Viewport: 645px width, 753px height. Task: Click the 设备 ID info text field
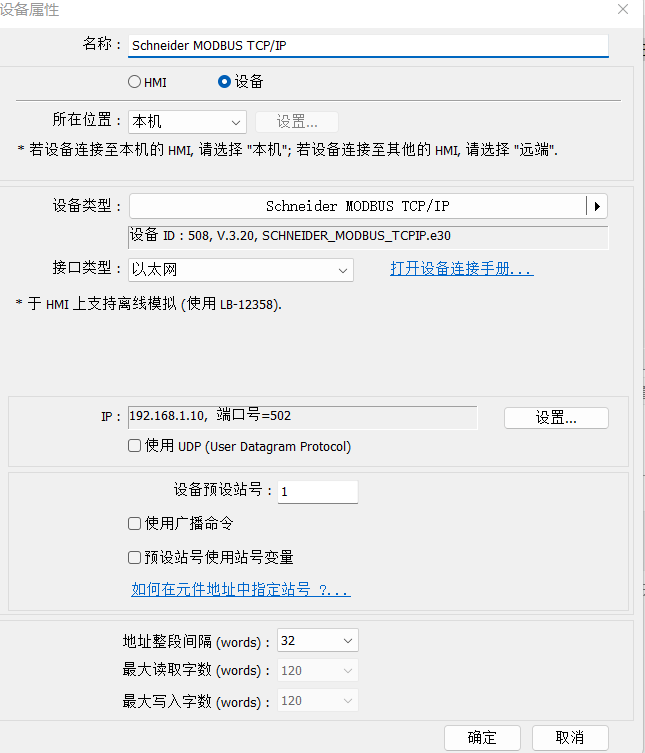pos(368,236)
